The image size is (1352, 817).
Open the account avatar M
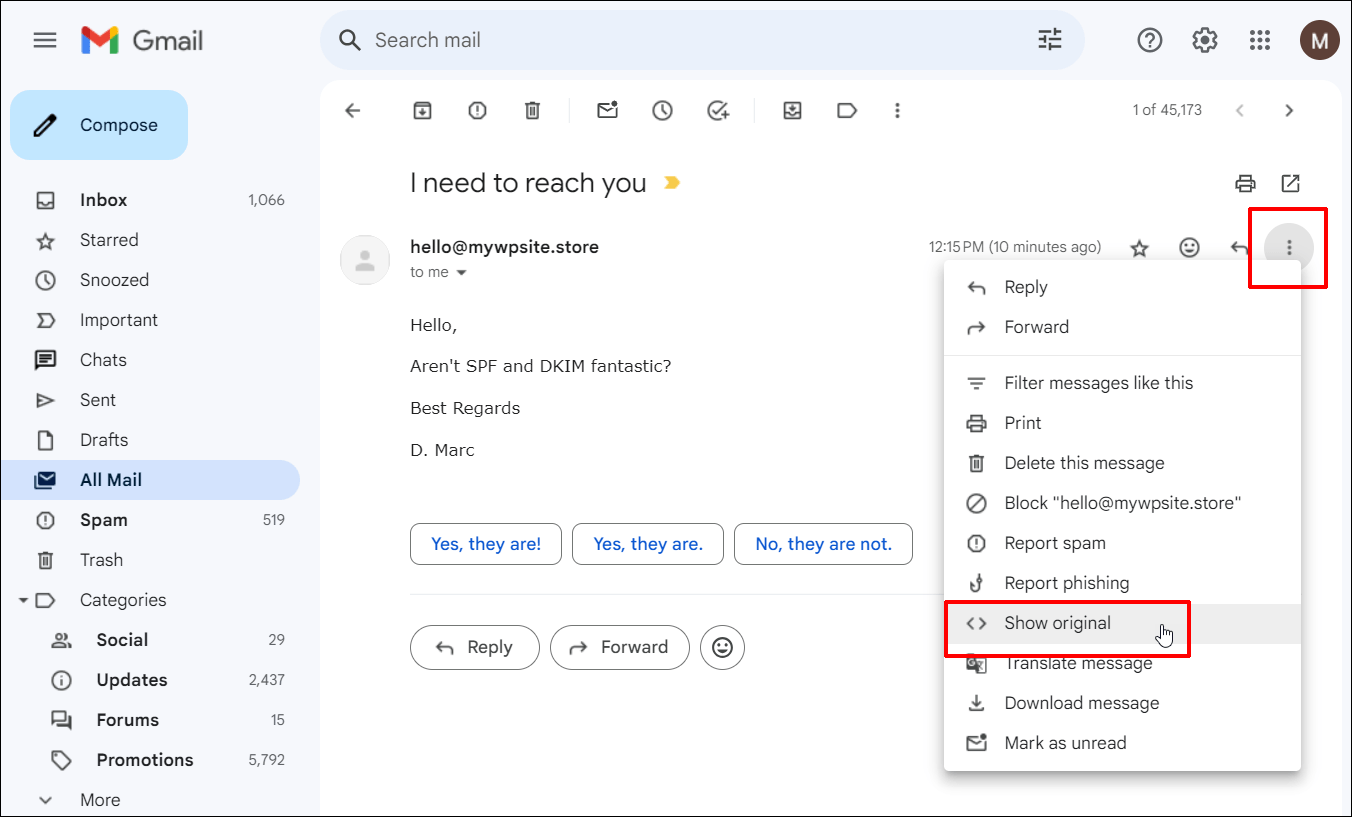coord(1320,40)
